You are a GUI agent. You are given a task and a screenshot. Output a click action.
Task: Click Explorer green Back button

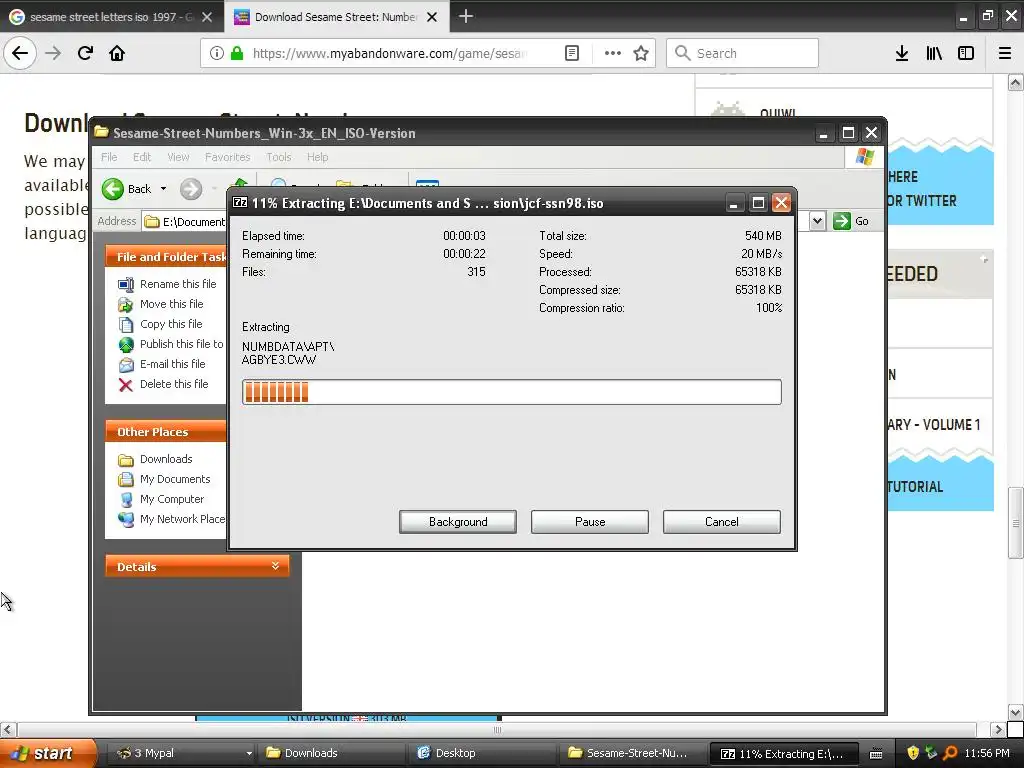(127, 189)
